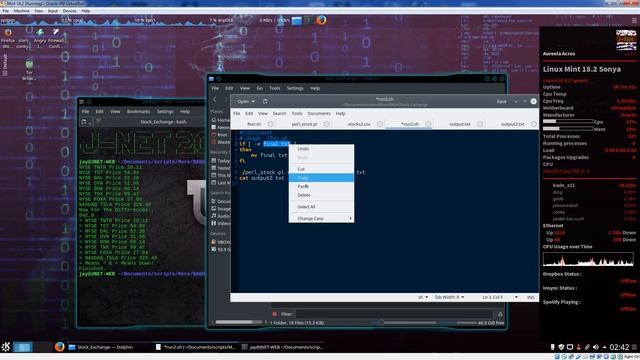
Task: Open the editor's Open dropdown button
Action: 246,101
